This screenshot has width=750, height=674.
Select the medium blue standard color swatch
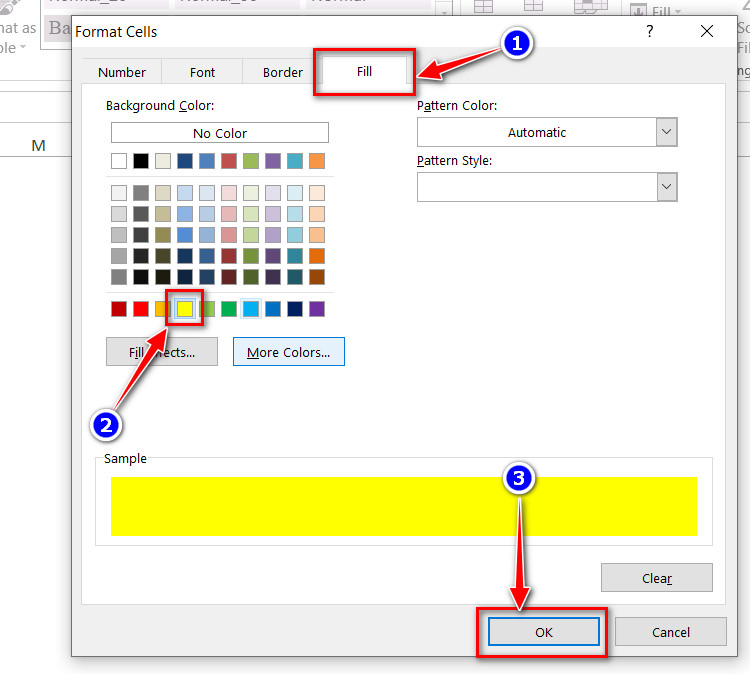(273, 309)
